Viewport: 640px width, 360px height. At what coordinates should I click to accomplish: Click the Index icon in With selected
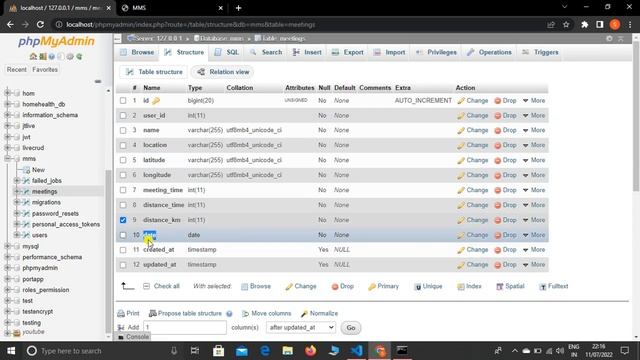[x=461, y=287]
